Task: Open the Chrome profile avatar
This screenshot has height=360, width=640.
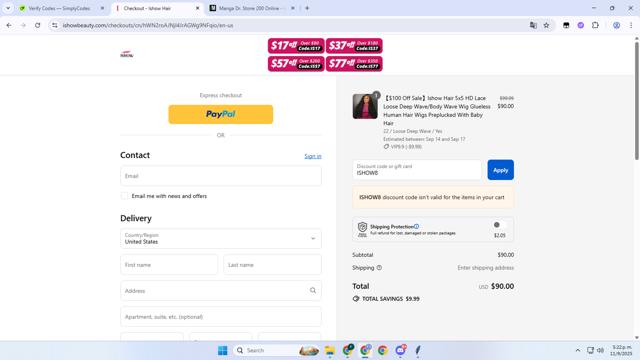Action: pos(616,25)
